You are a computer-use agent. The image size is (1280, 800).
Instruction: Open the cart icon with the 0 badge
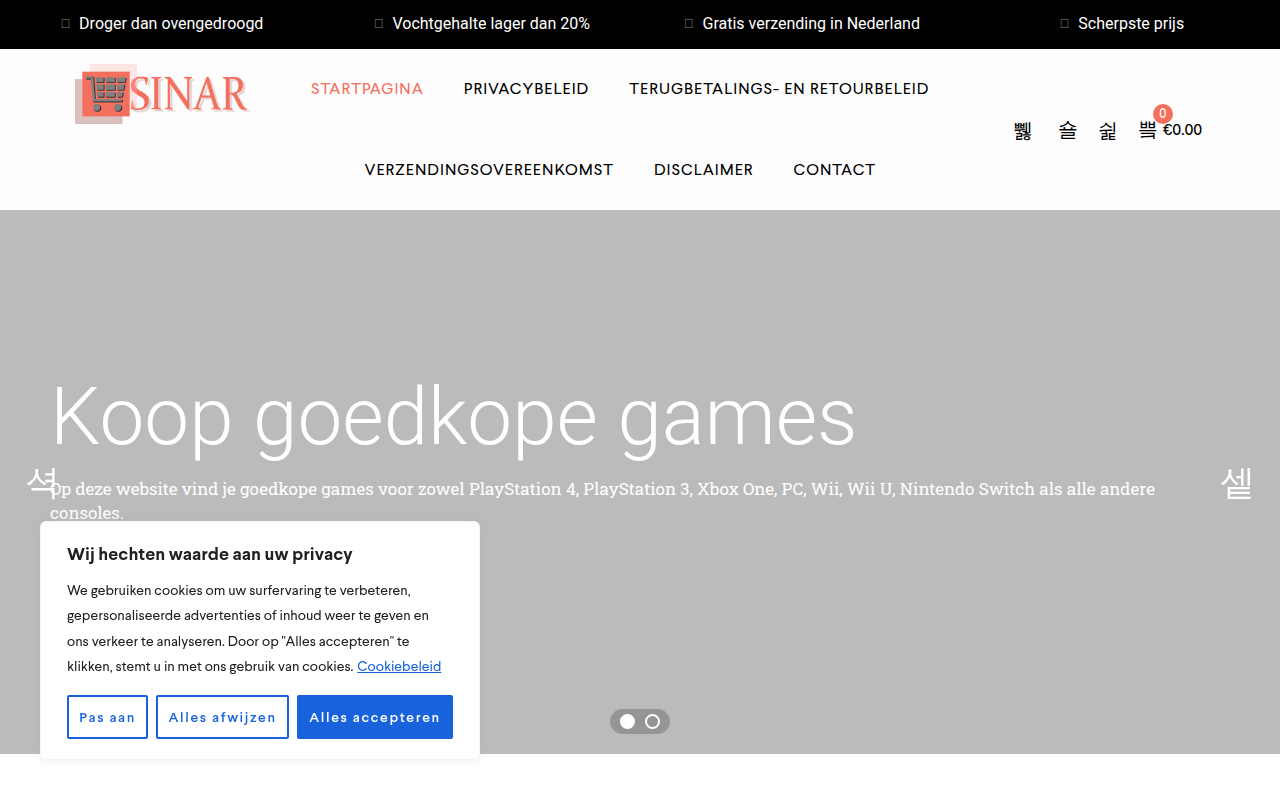(1148, 129)
